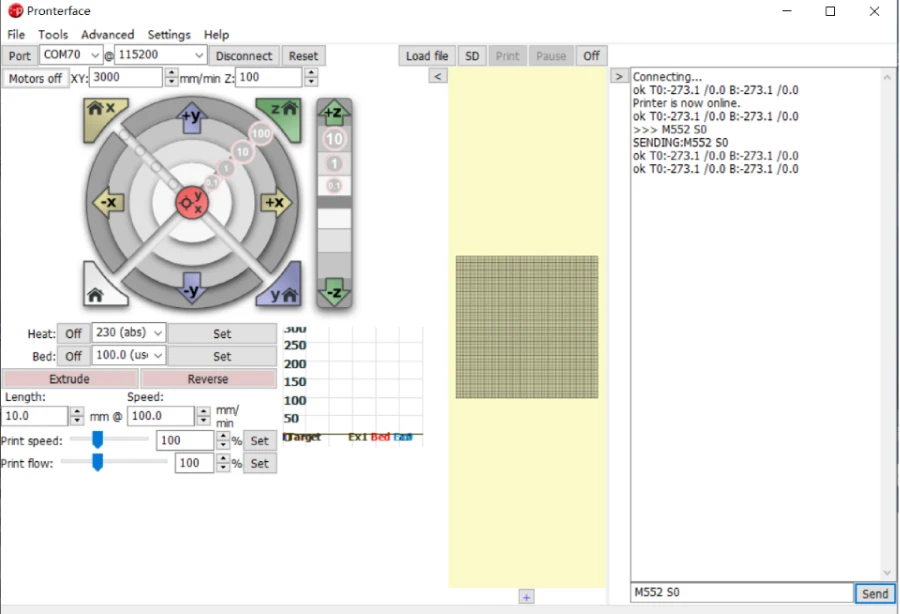Click Load file button
900x614 pixels.
point(427,56)
